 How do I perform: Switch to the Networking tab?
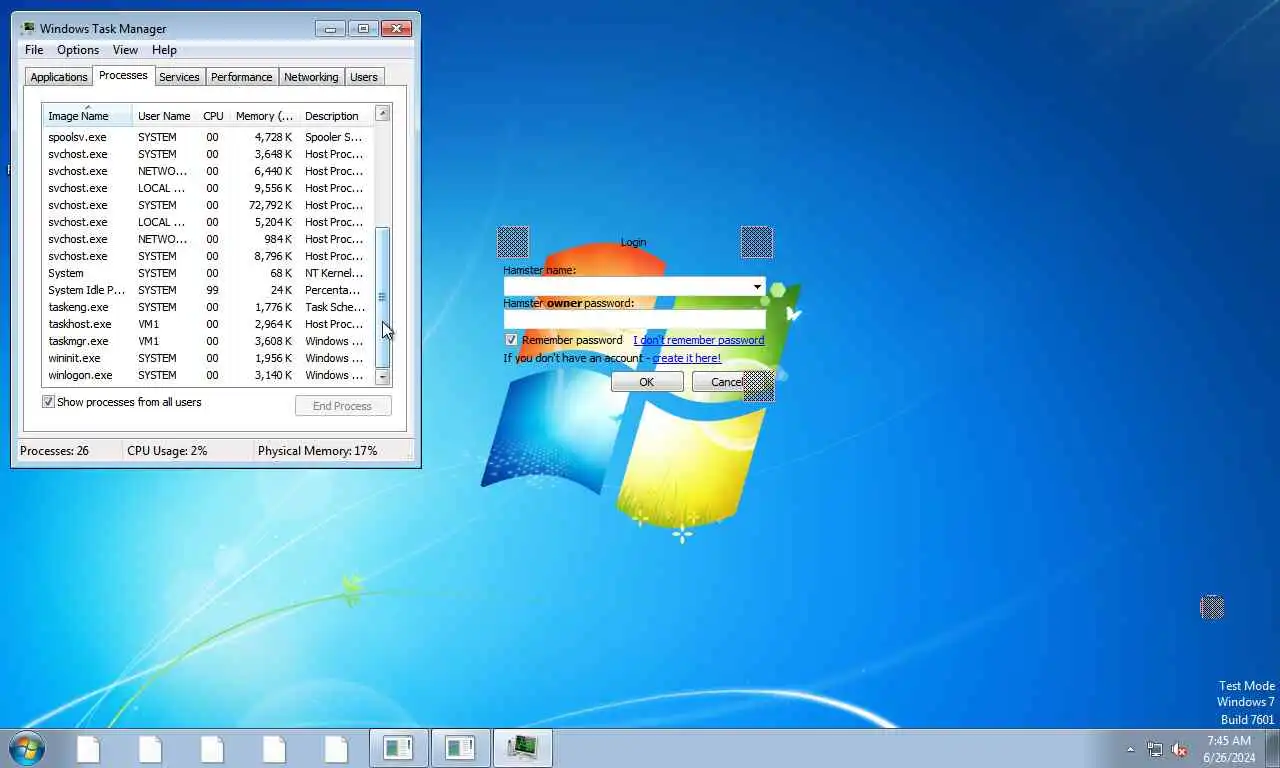tap(311, 77)
